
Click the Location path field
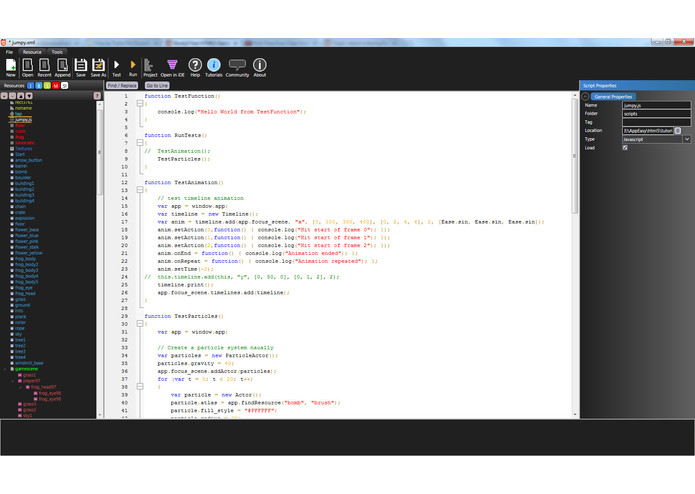click(648, 131)
